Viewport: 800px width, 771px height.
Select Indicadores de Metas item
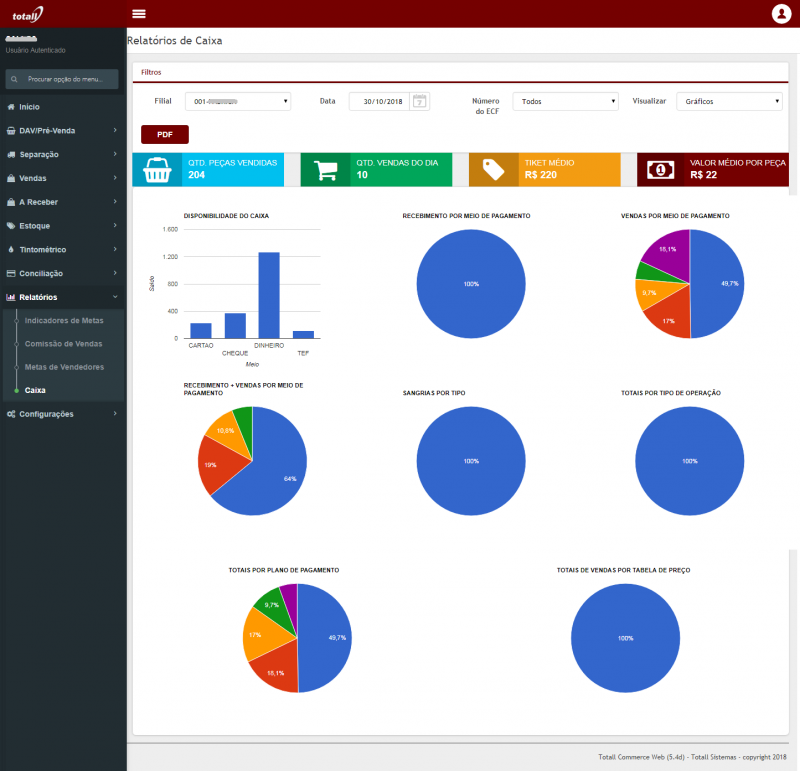(x=63, y=320)
